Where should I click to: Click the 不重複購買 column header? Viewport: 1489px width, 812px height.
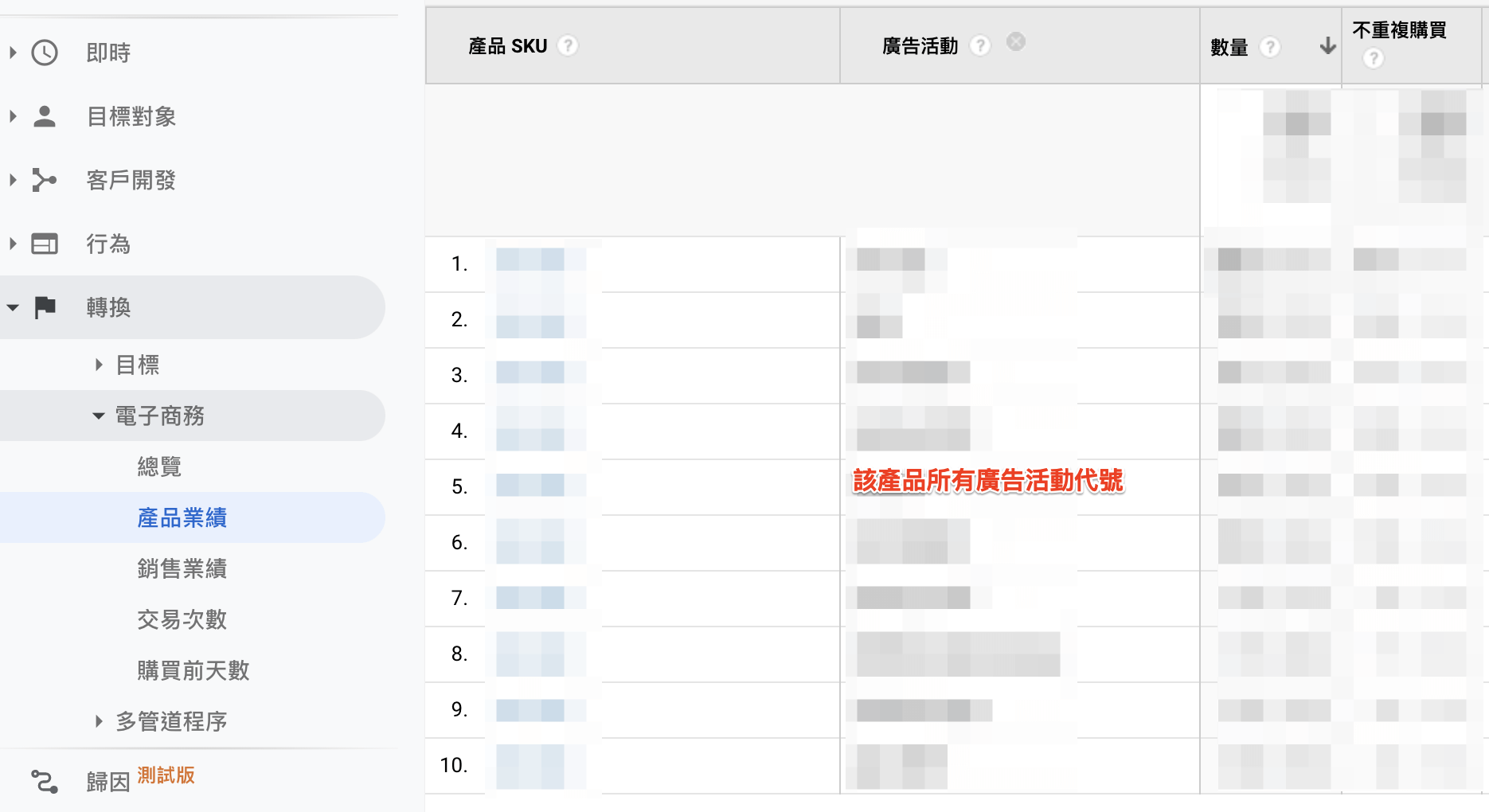coord(1399,30)
